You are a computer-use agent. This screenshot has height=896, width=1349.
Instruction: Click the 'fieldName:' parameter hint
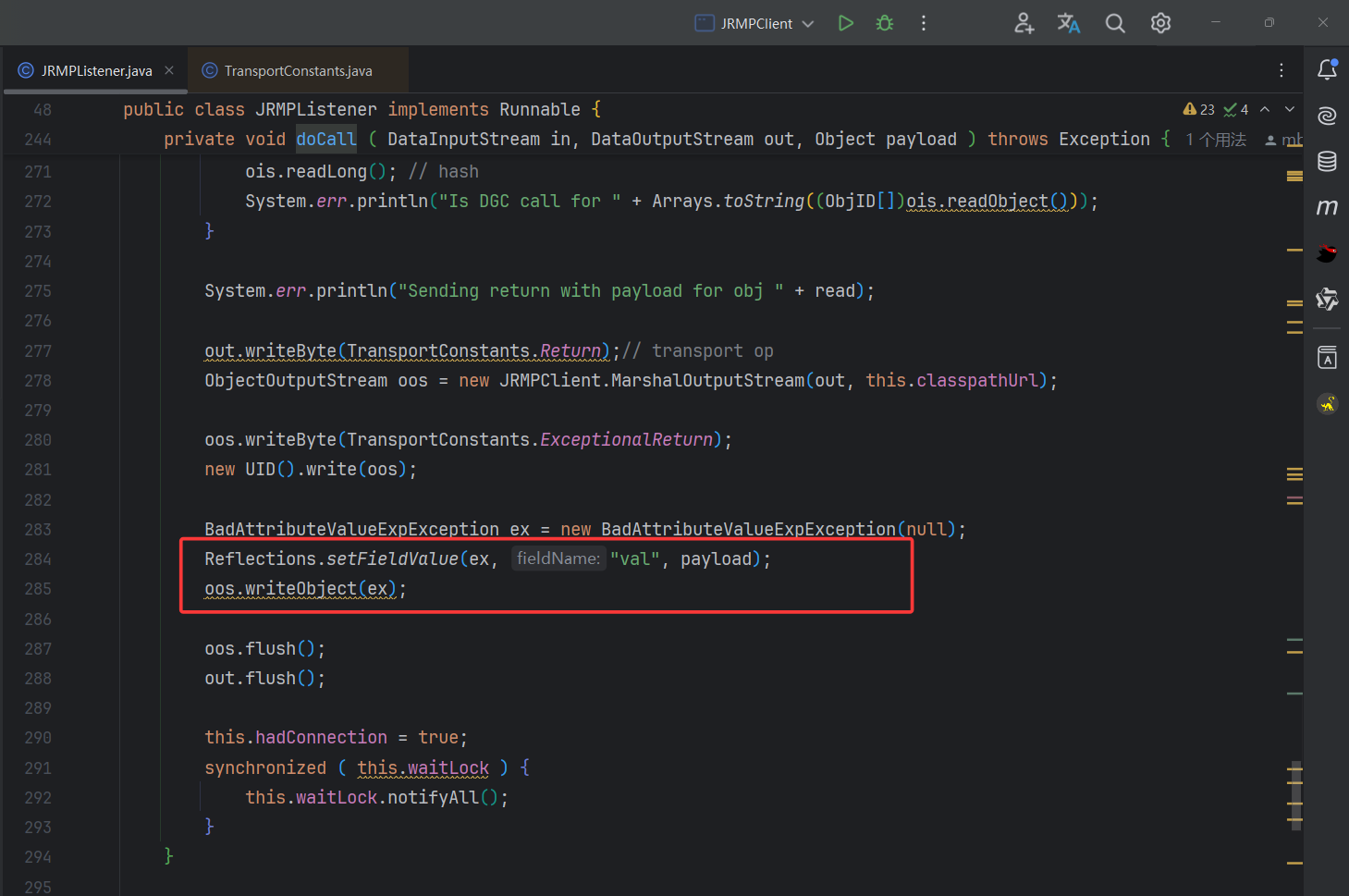coord(558,558)
